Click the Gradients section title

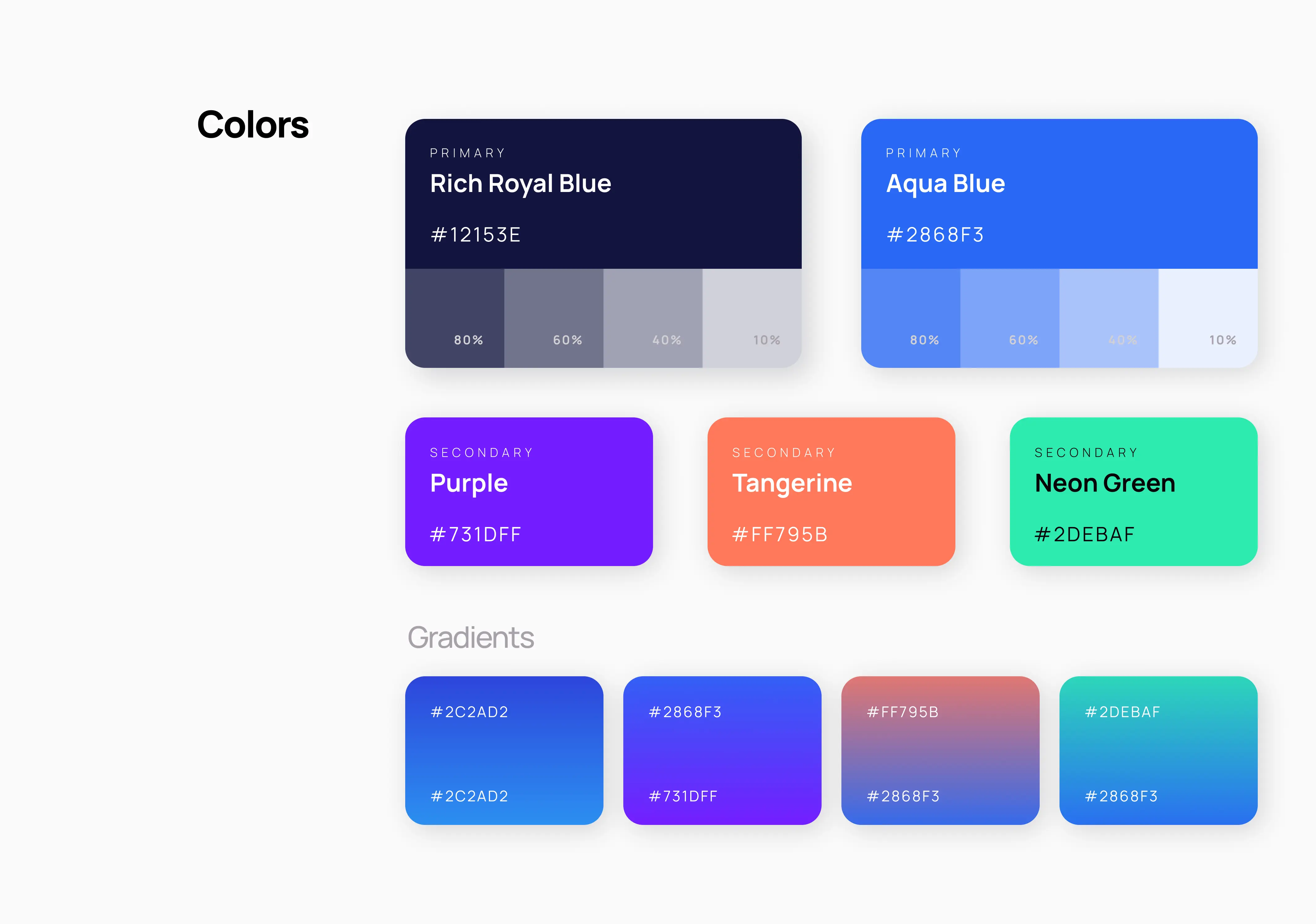tap(471, 638)
